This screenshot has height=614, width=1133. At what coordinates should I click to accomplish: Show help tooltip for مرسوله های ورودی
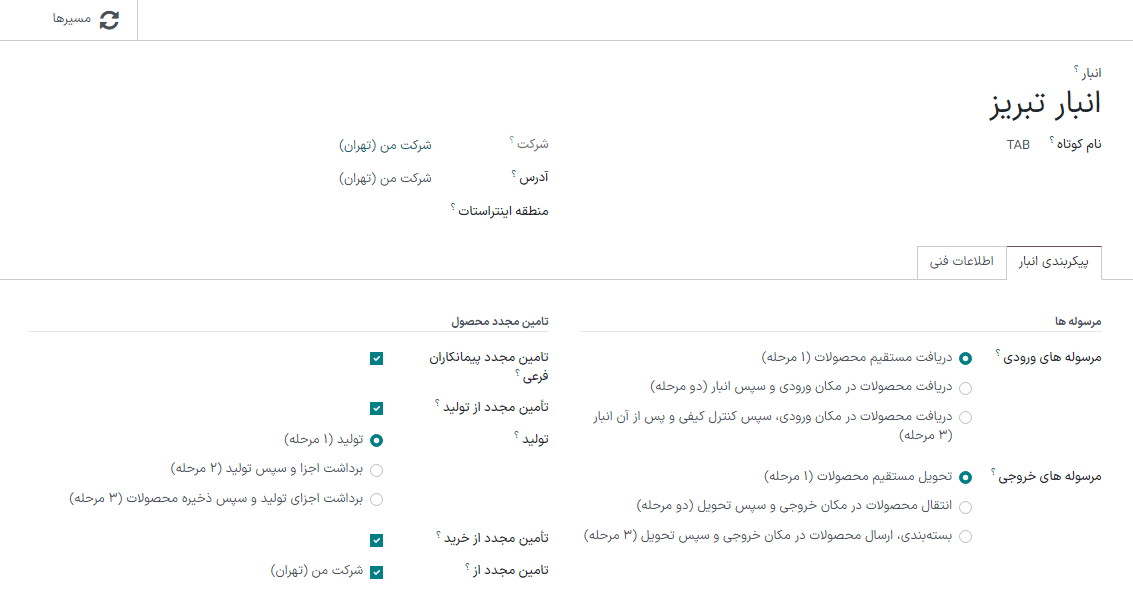pos(998,353)
